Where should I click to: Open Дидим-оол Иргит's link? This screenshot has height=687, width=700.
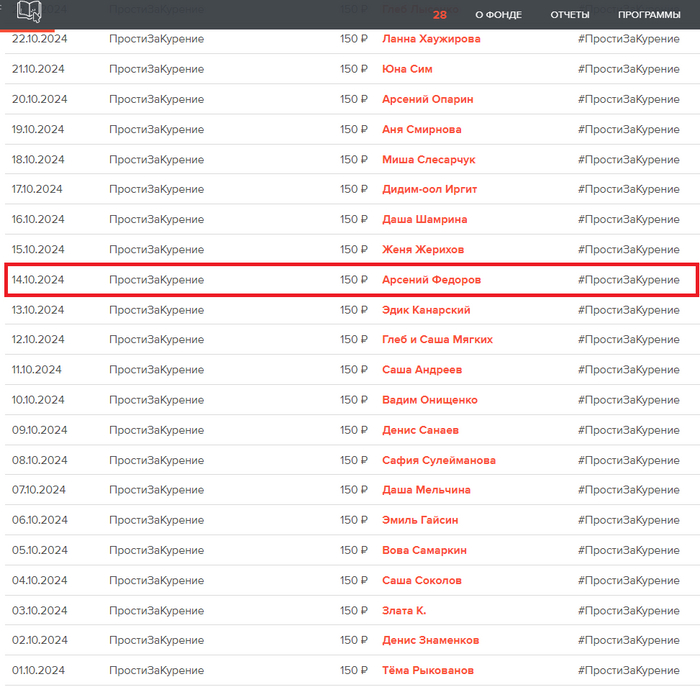[429, 189]
